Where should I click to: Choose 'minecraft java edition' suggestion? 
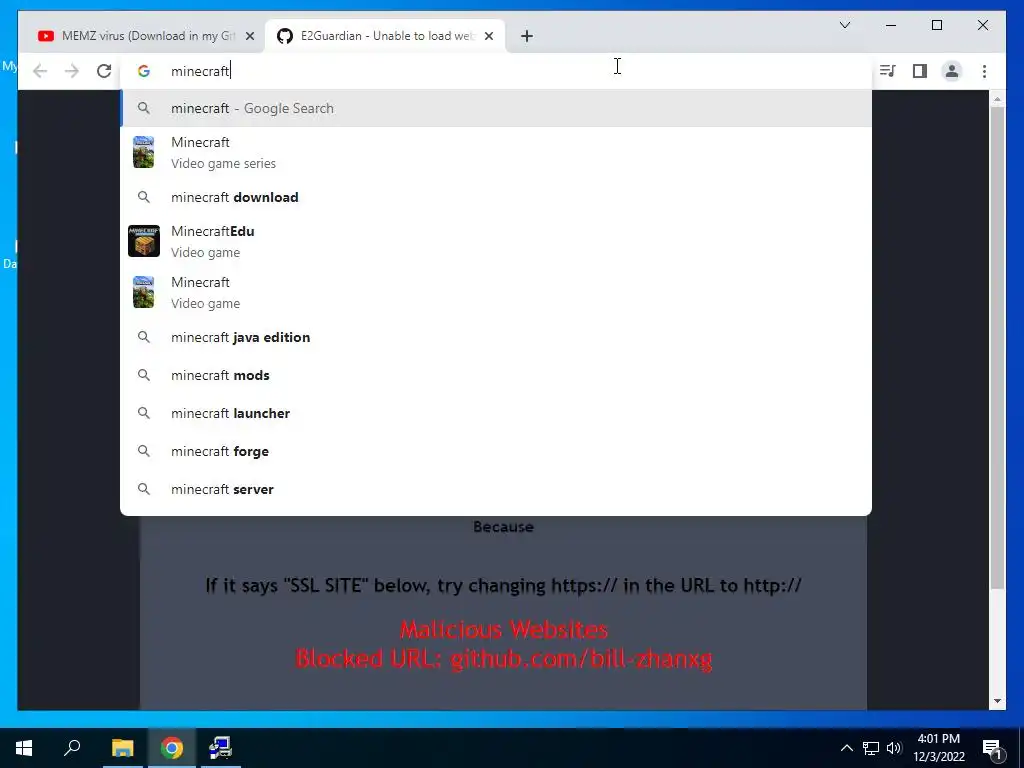click(496, 338)
